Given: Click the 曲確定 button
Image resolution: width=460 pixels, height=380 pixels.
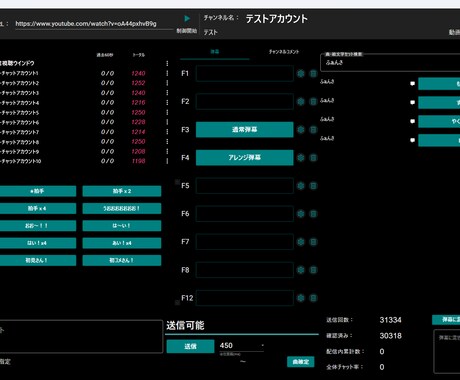Looking at the screenshot, I should pyautogui.click(x=301, y=362).
